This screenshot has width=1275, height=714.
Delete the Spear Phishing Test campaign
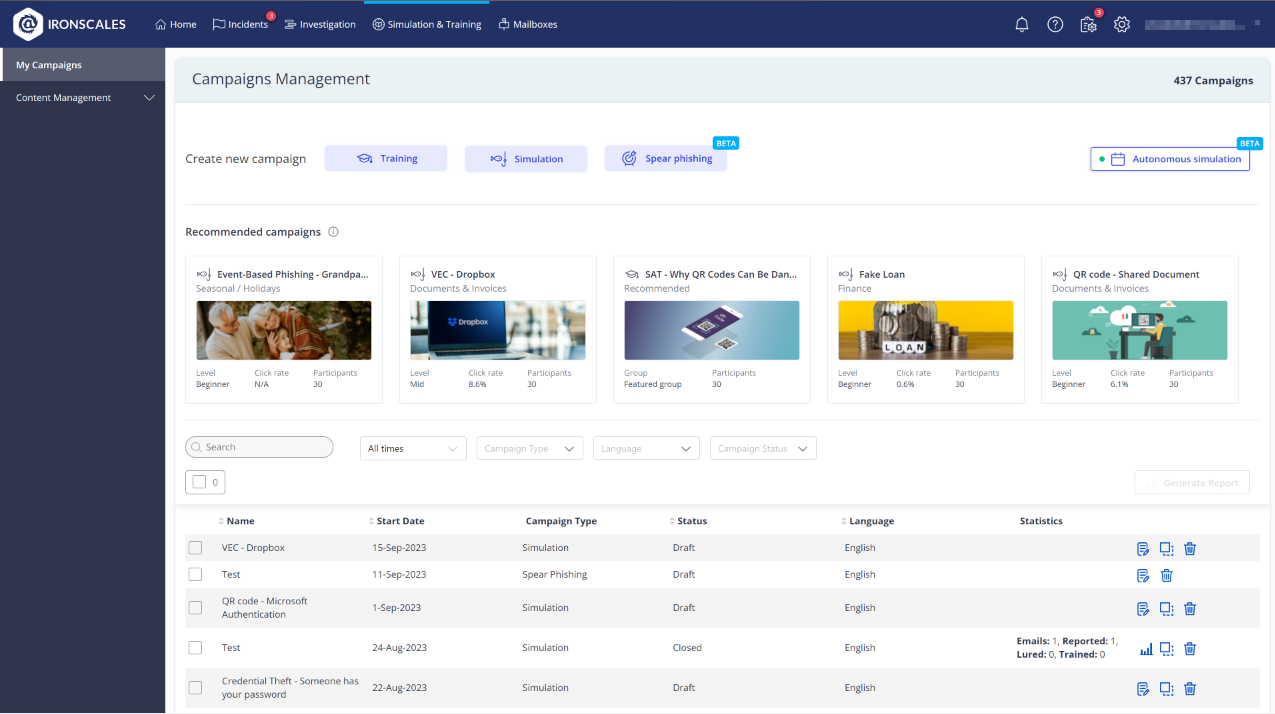[x=1166, y=575]
